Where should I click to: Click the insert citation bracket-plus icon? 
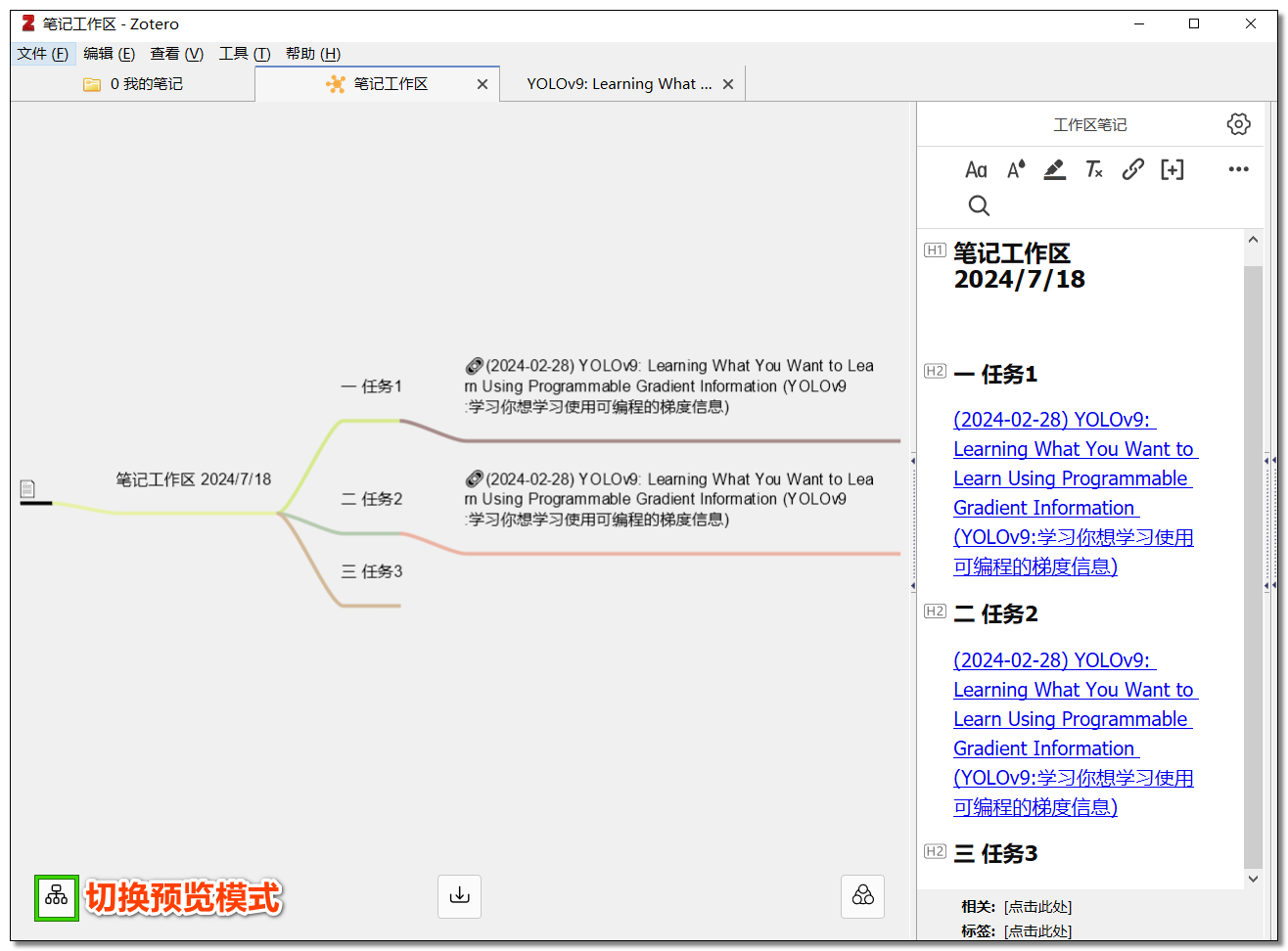(x=1172, y=169)
